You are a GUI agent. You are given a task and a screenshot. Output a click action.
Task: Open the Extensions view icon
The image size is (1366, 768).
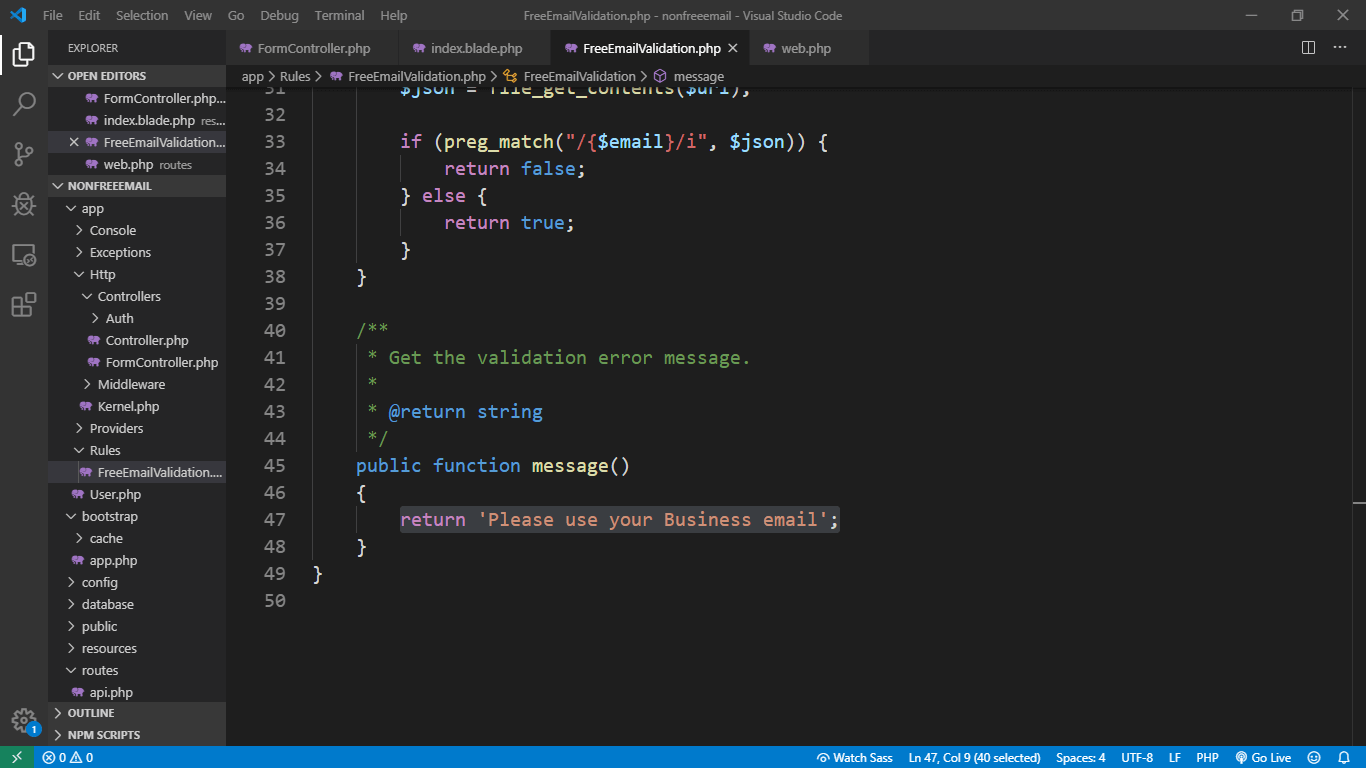point(24,305)
